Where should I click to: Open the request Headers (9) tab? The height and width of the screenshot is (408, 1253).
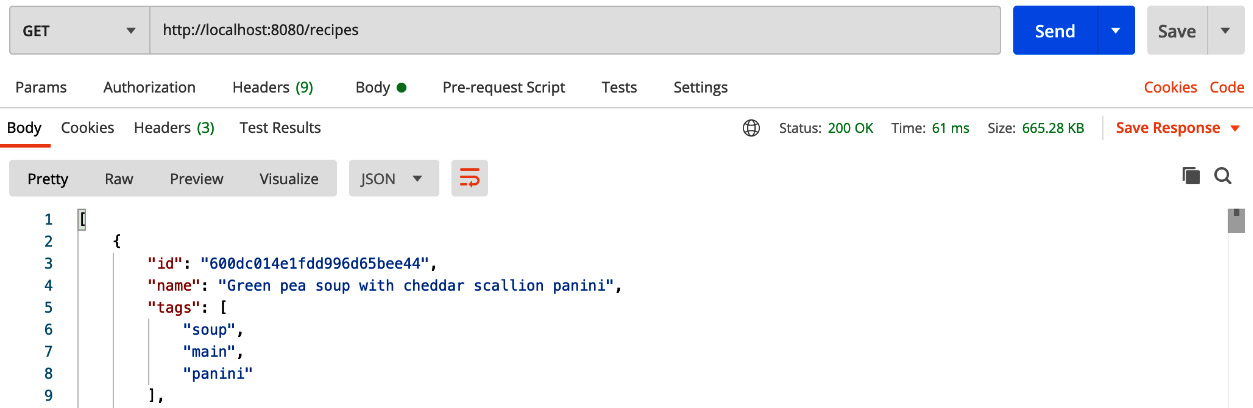(272, 87)
